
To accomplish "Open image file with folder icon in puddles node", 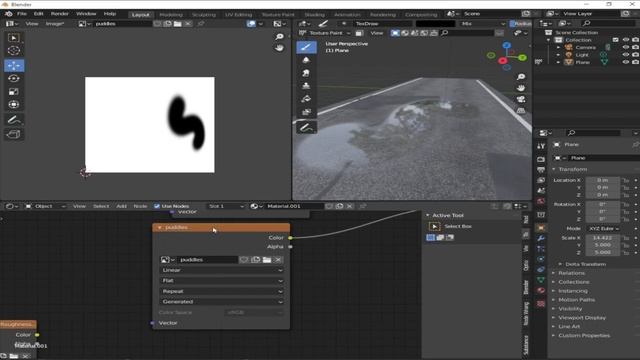I will (x=267, y=260).
